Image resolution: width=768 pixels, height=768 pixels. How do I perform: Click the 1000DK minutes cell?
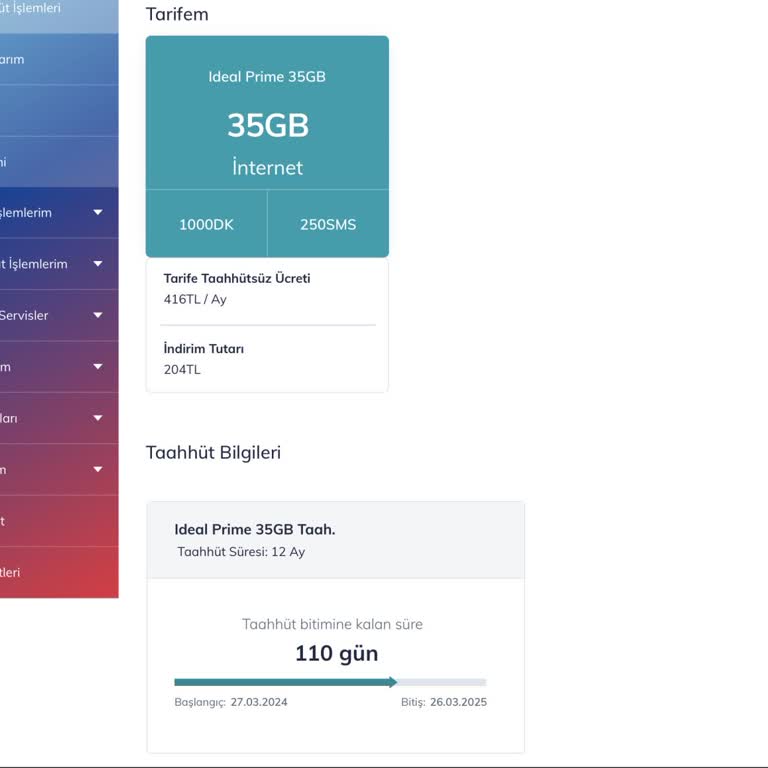pos(206,224)
